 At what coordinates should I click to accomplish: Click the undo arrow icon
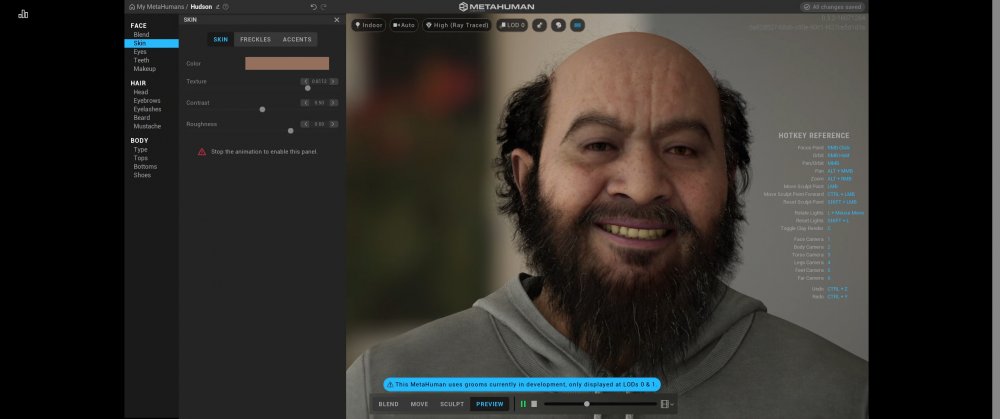pos(313,6)
